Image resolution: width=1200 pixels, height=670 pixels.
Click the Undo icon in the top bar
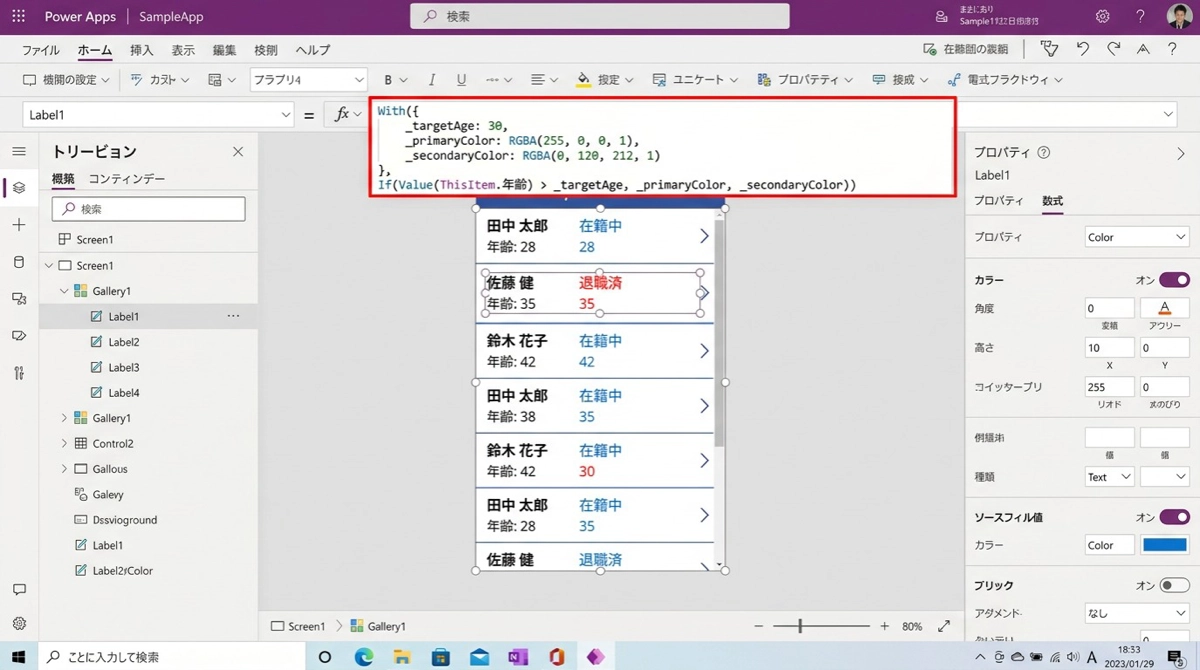1083,49
